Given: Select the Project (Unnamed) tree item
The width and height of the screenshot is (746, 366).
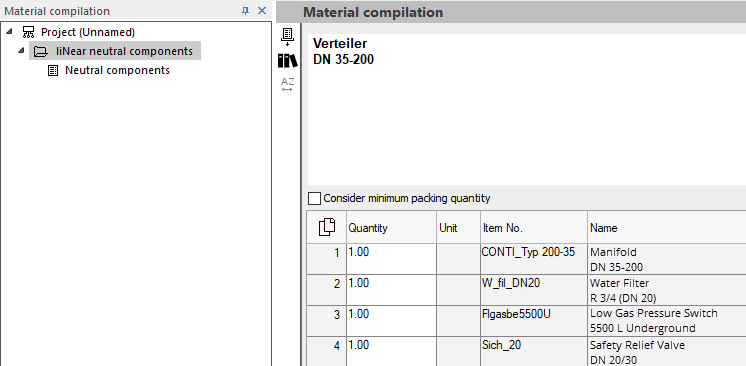Looking at the screenshot, I should pyautogui.click(x=88, y=32).
